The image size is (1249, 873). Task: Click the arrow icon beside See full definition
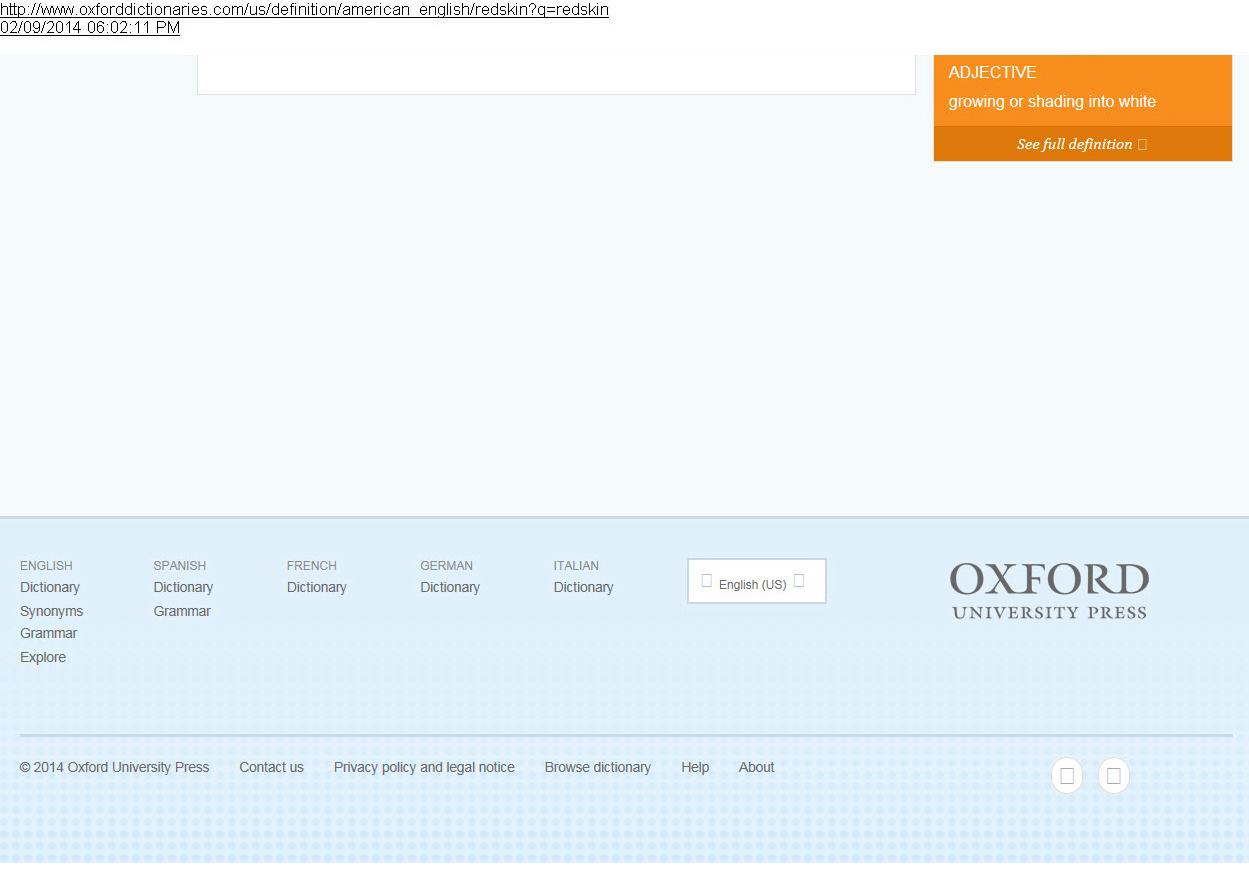[1142, 144]
